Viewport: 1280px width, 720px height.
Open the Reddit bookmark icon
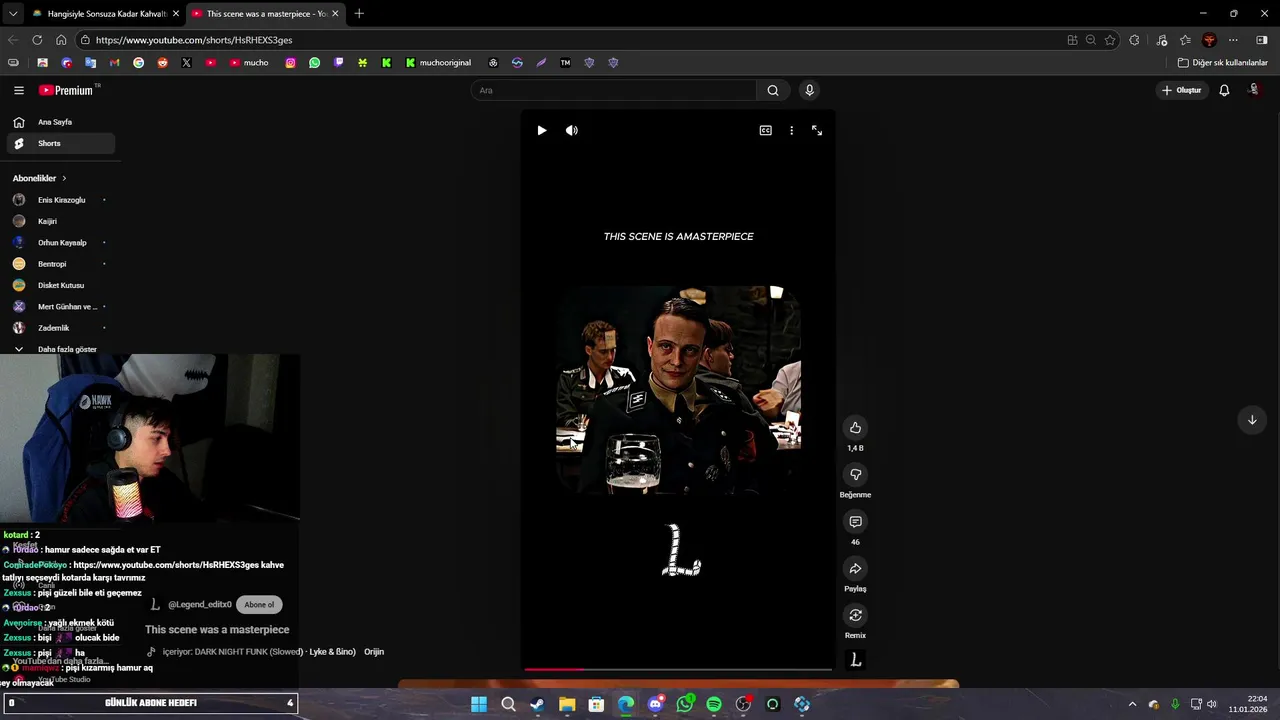(162, 62)
